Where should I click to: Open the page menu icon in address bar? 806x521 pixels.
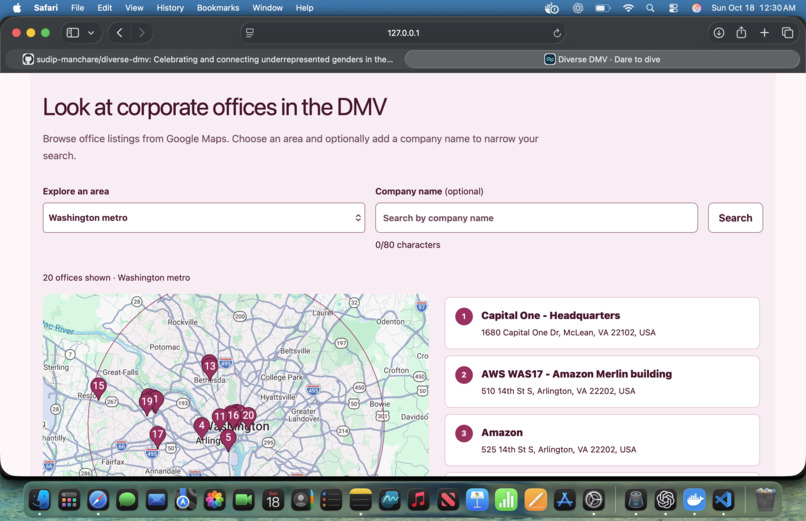(250, 33)
